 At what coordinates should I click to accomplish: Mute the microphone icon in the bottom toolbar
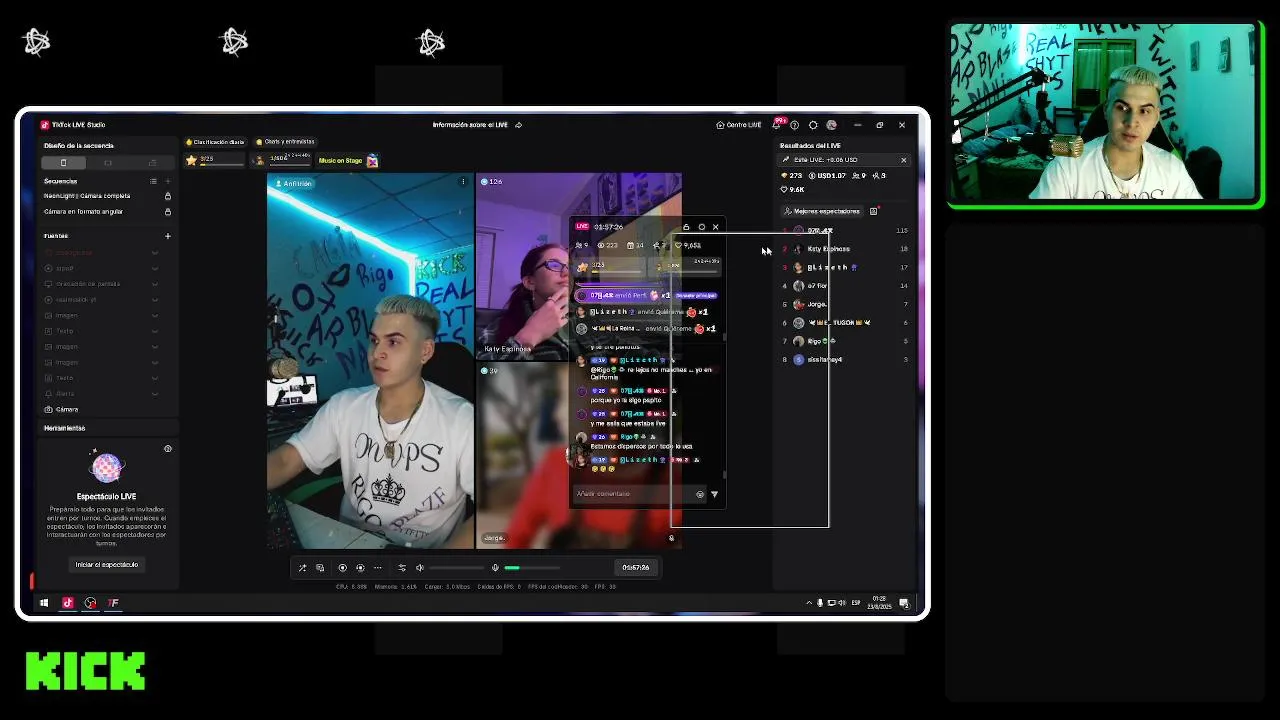[x=495, y=568]
